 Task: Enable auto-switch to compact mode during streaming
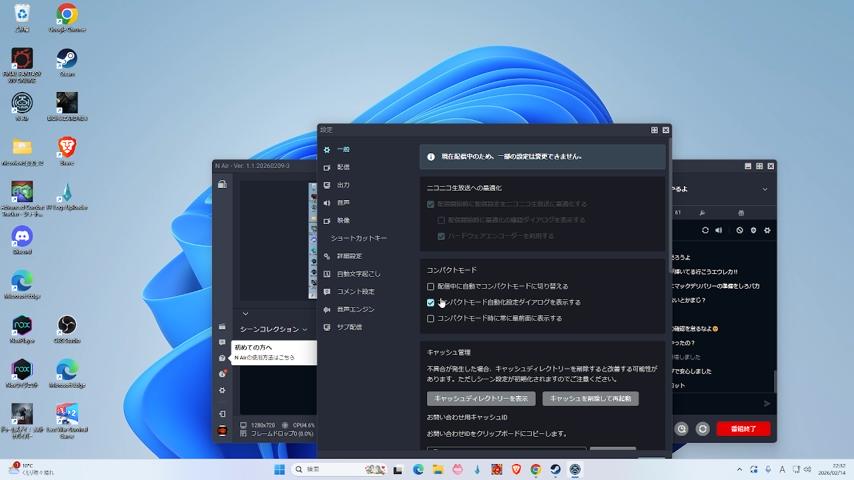[x=430, y=286]
